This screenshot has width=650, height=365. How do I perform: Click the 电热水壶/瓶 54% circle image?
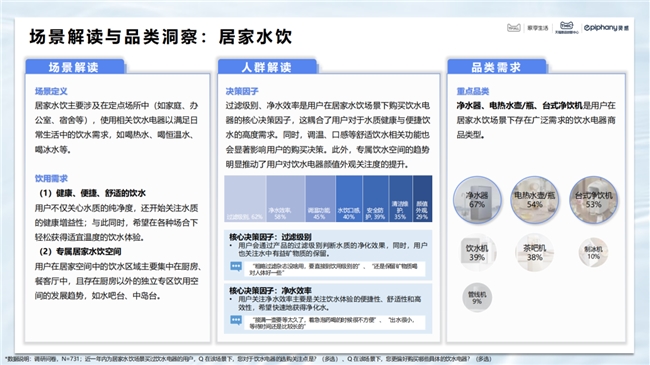click(535, 200)
